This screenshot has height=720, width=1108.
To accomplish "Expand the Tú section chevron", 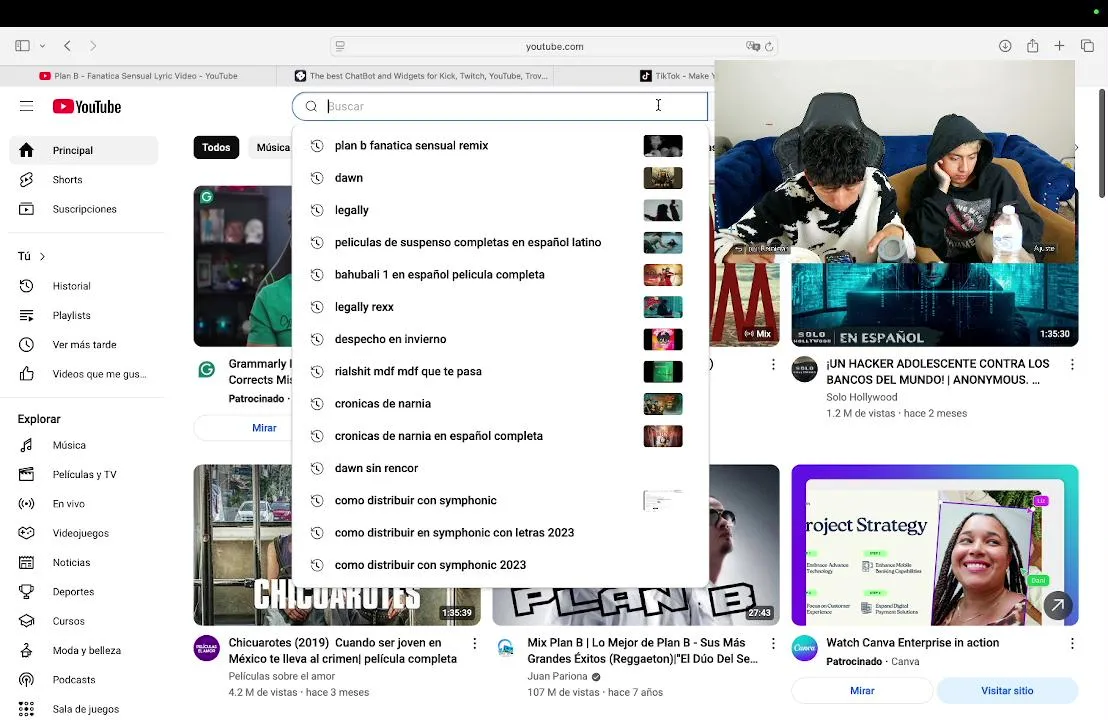I will [42, 256].
